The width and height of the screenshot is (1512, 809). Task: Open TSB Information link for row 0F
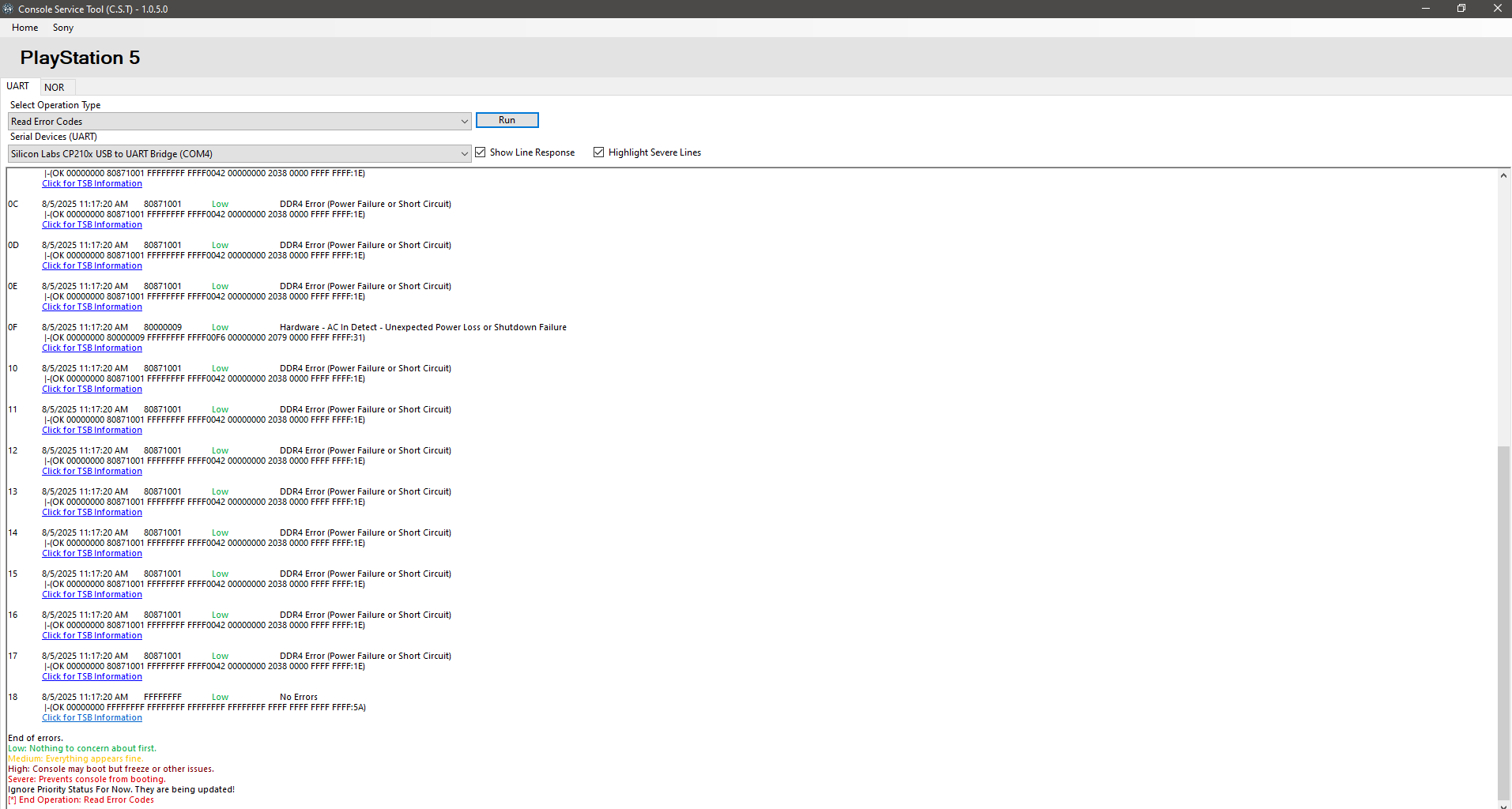click(x=92, y=348)
